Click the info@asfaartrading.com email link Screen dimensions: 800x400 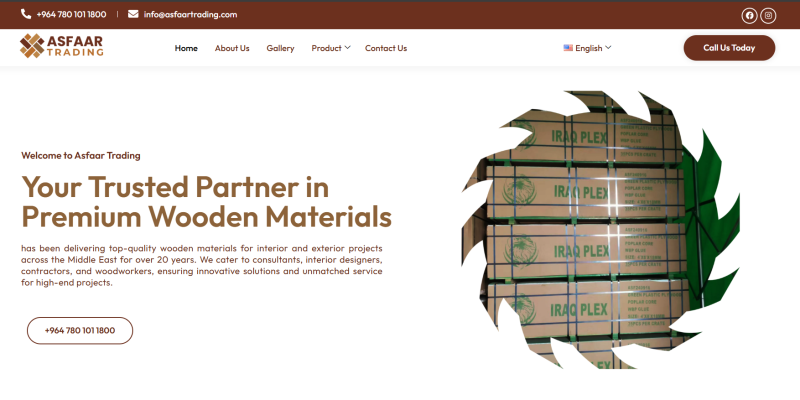click(x=190, y=14)
